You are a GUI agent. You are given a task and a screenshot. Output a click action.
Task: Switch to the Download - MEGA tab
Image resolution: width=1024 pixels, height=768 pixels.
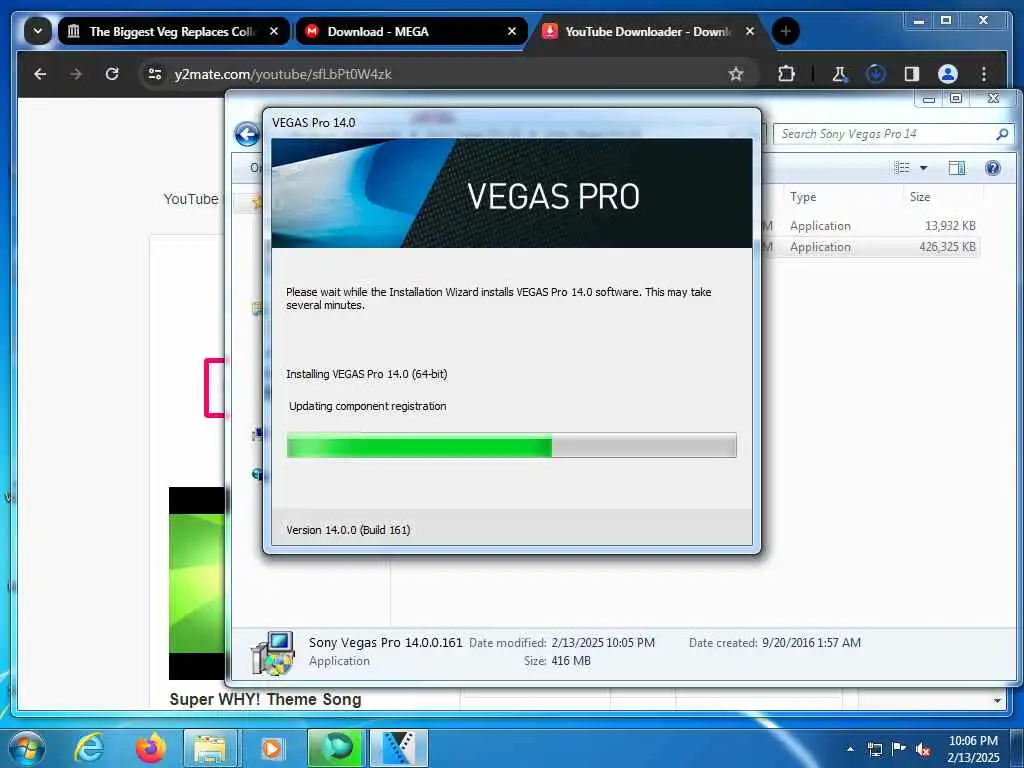[411, 31]
